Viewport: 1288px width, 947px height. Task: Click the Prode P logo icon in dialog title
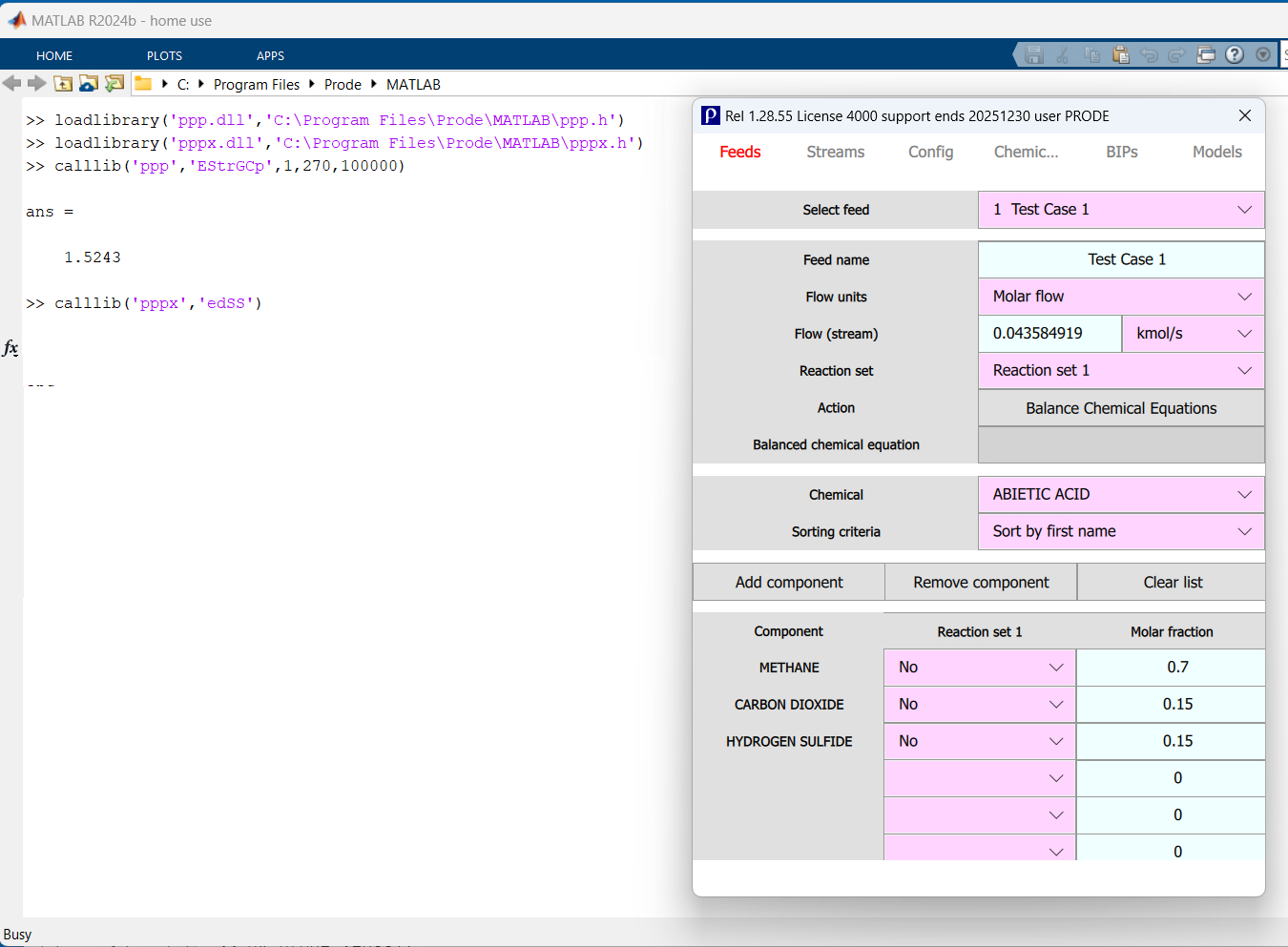[x=711, y=115]
